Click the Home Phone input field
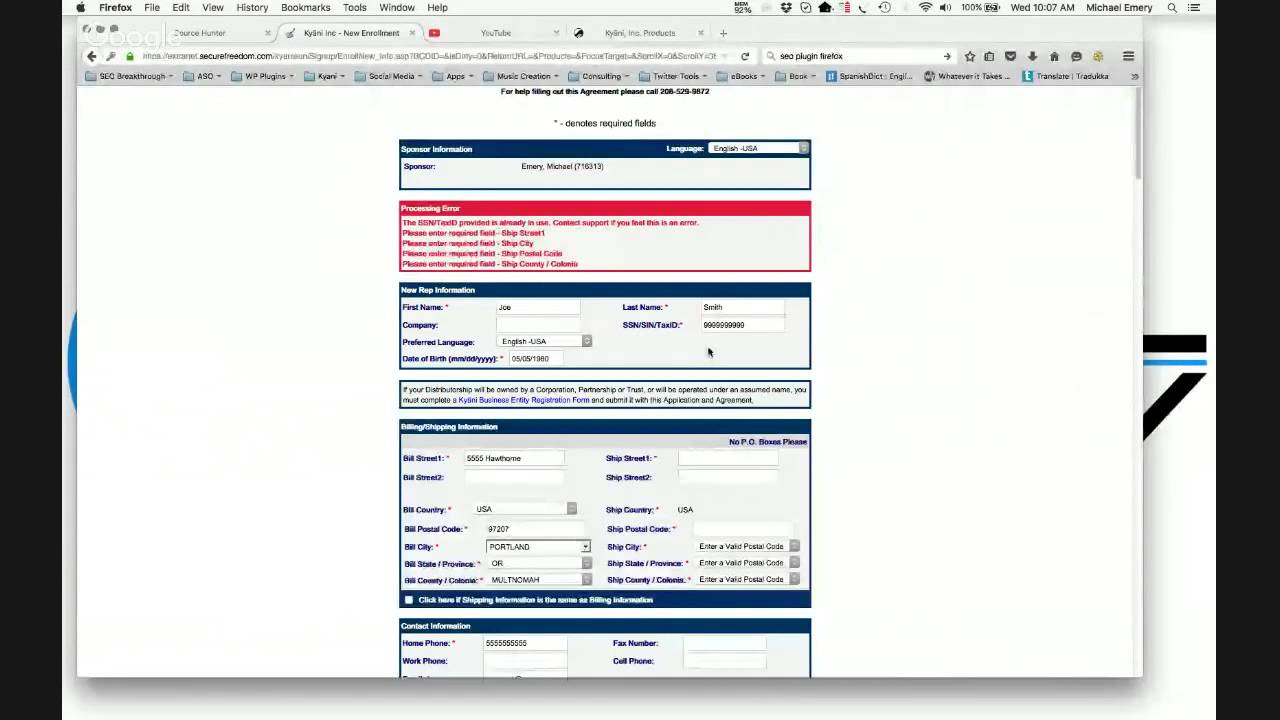Screen dimensions: 1280x720 pyautogui.click(x=525, y=644)
